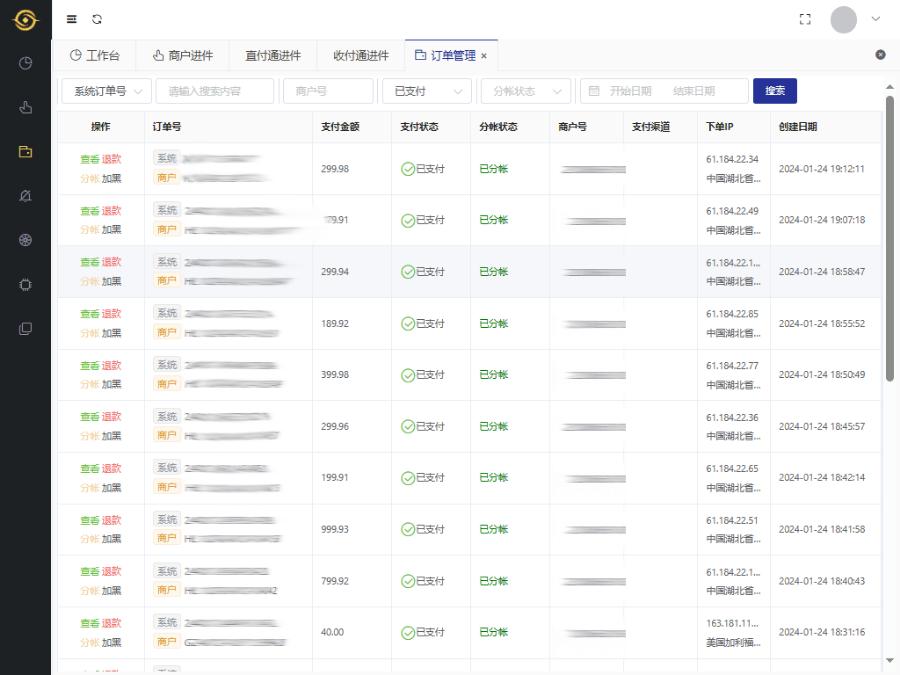
Task: Select the IP address 163.181.11...
Action: [732, 623]
